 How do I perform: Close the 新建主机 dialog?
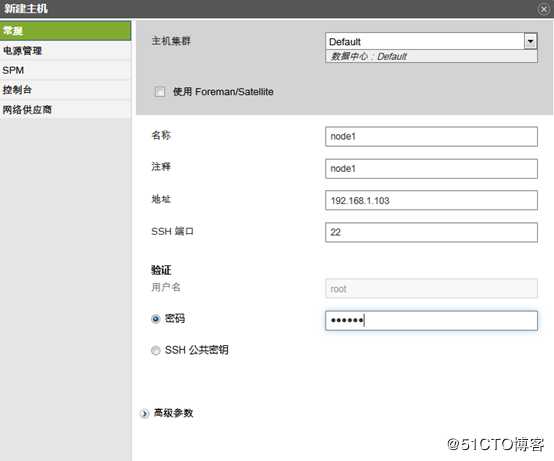click(x=544, y=9)
